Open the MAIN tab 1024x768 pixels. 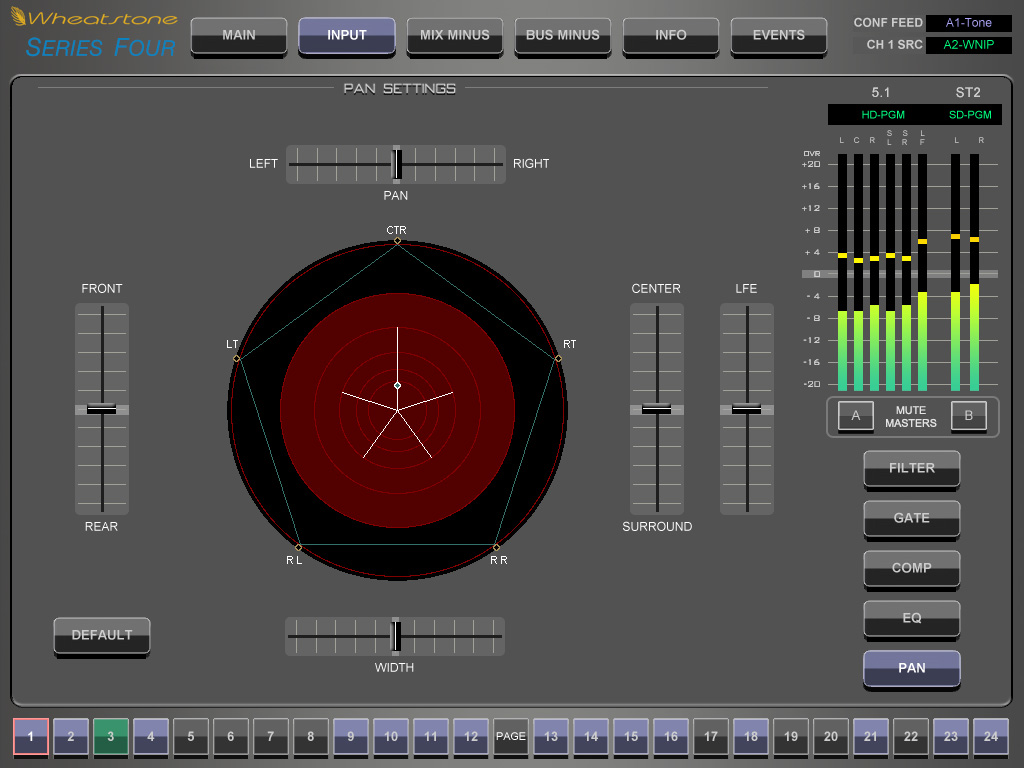(239, 36)
